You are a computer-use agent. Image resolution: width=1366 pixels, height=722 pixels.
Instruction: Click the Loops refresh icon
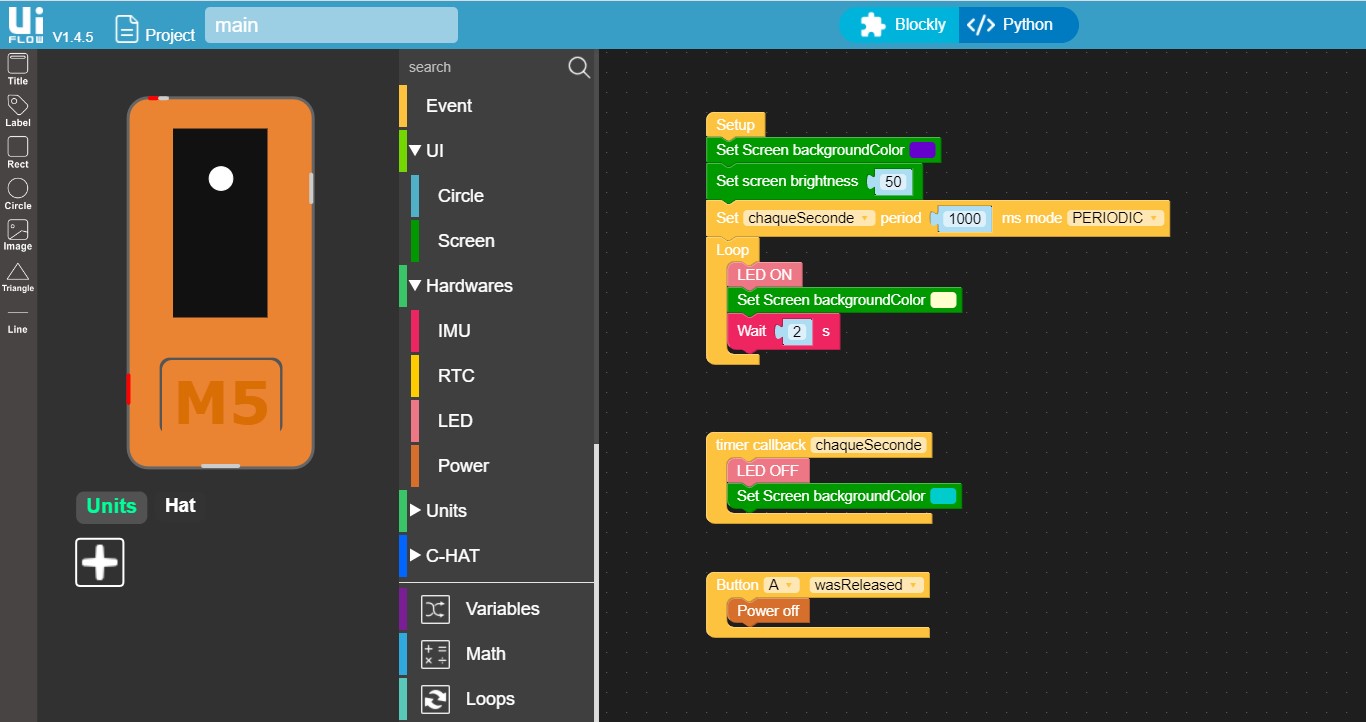[435, 699]
